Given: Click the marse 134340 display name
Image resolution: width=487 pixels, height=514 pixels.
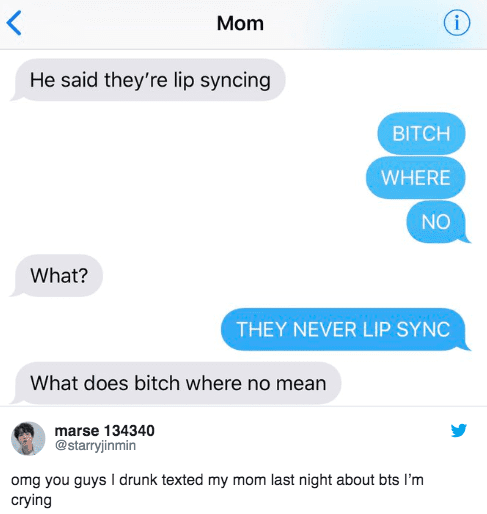Looking at the screenshot, I should [104, 430].
